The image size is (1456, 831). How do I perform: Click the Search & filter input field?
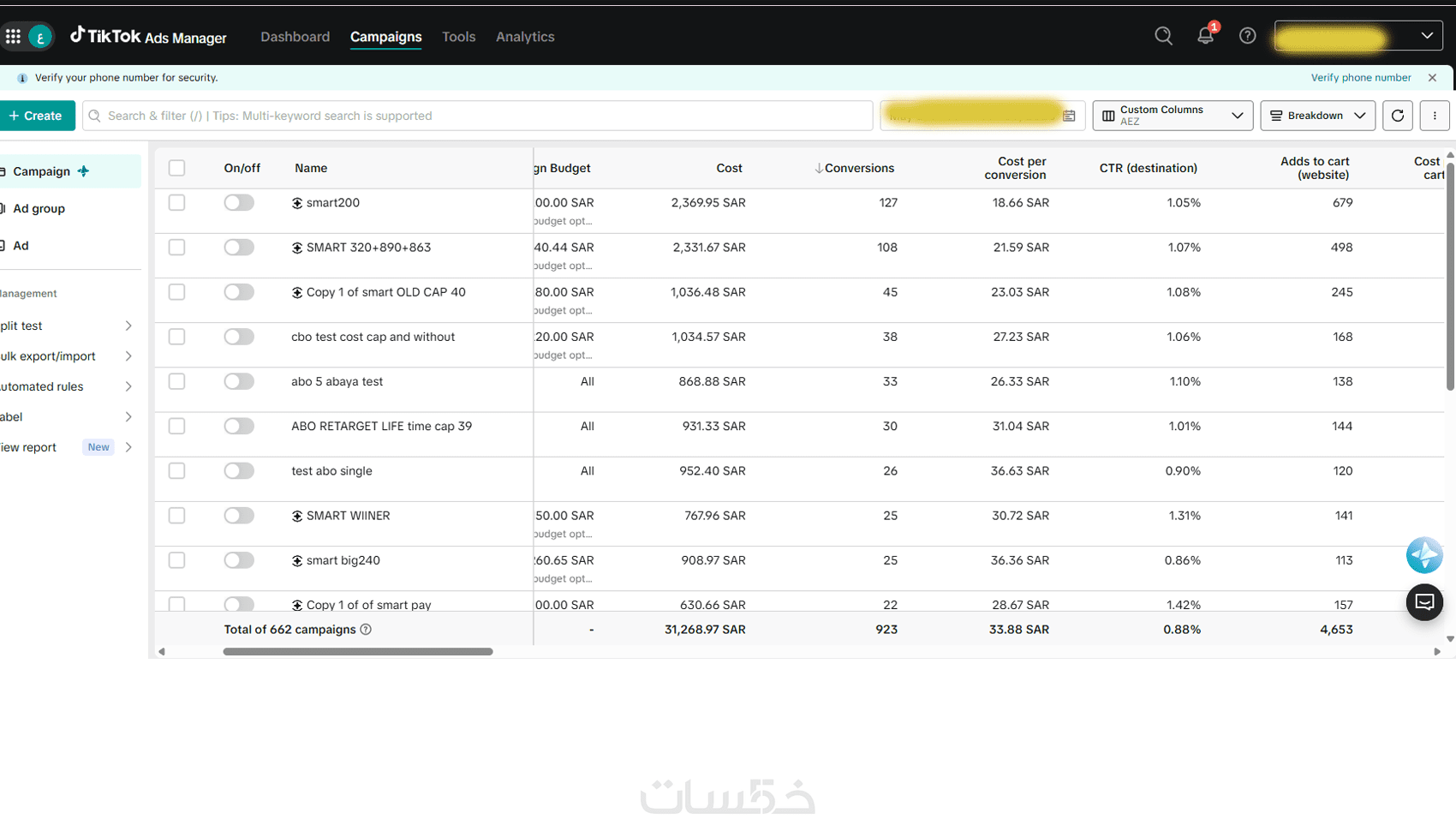click(478, 116)
